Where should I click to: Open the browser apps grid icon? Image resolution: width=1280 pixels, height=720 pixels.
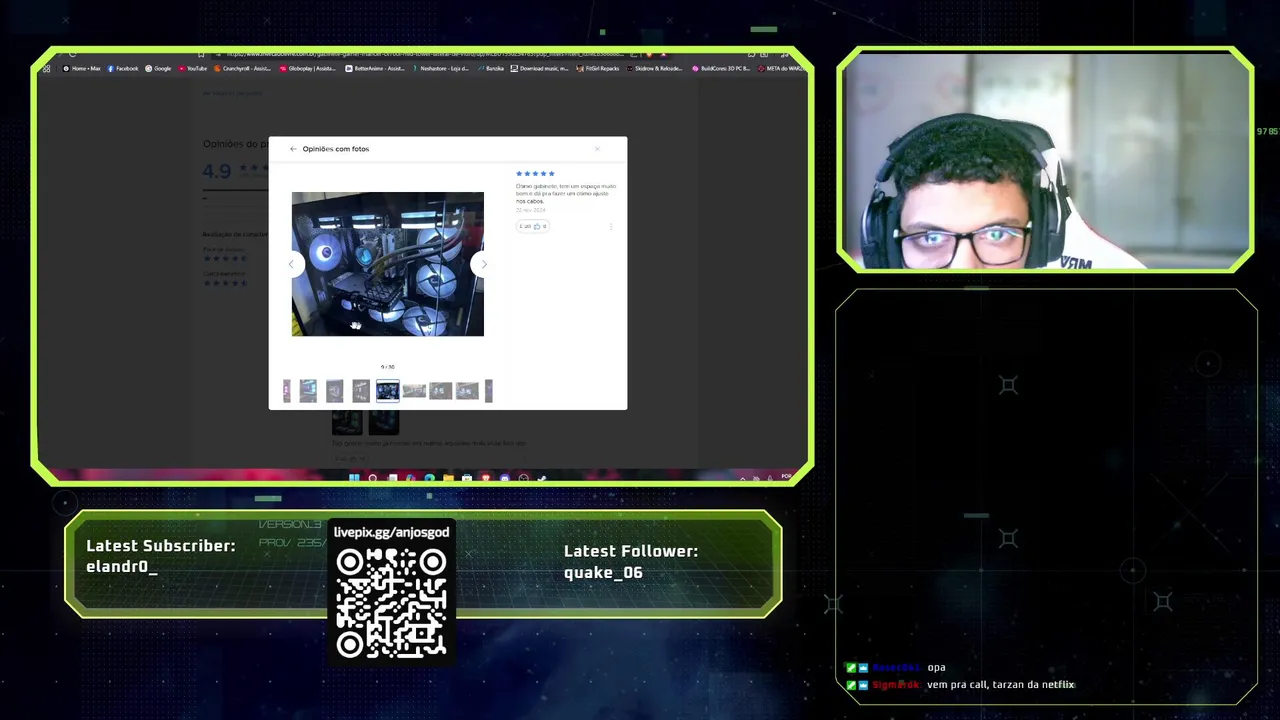[46, 69]
